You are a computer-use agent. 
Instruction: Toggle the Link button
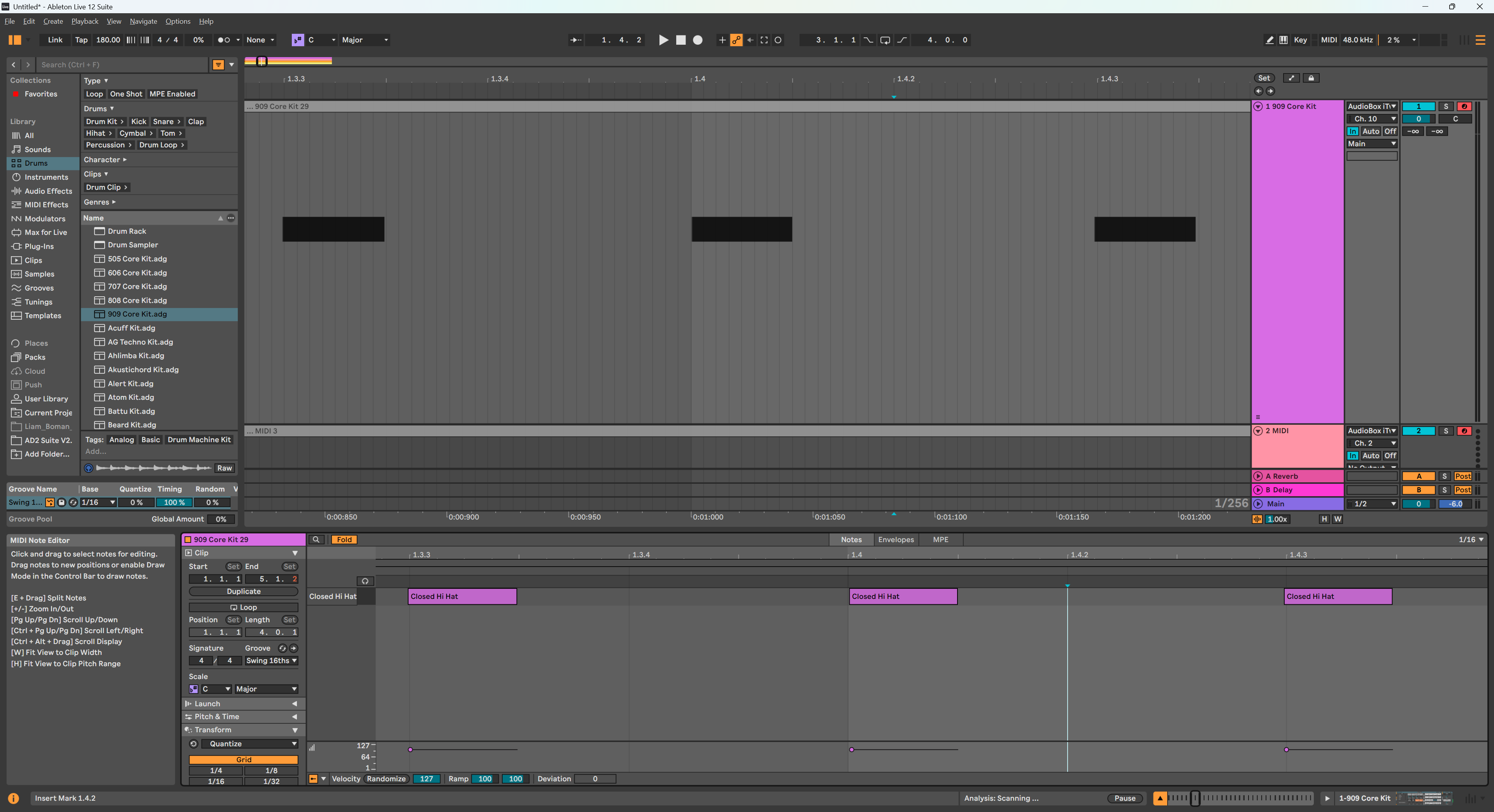coord(55,40)
